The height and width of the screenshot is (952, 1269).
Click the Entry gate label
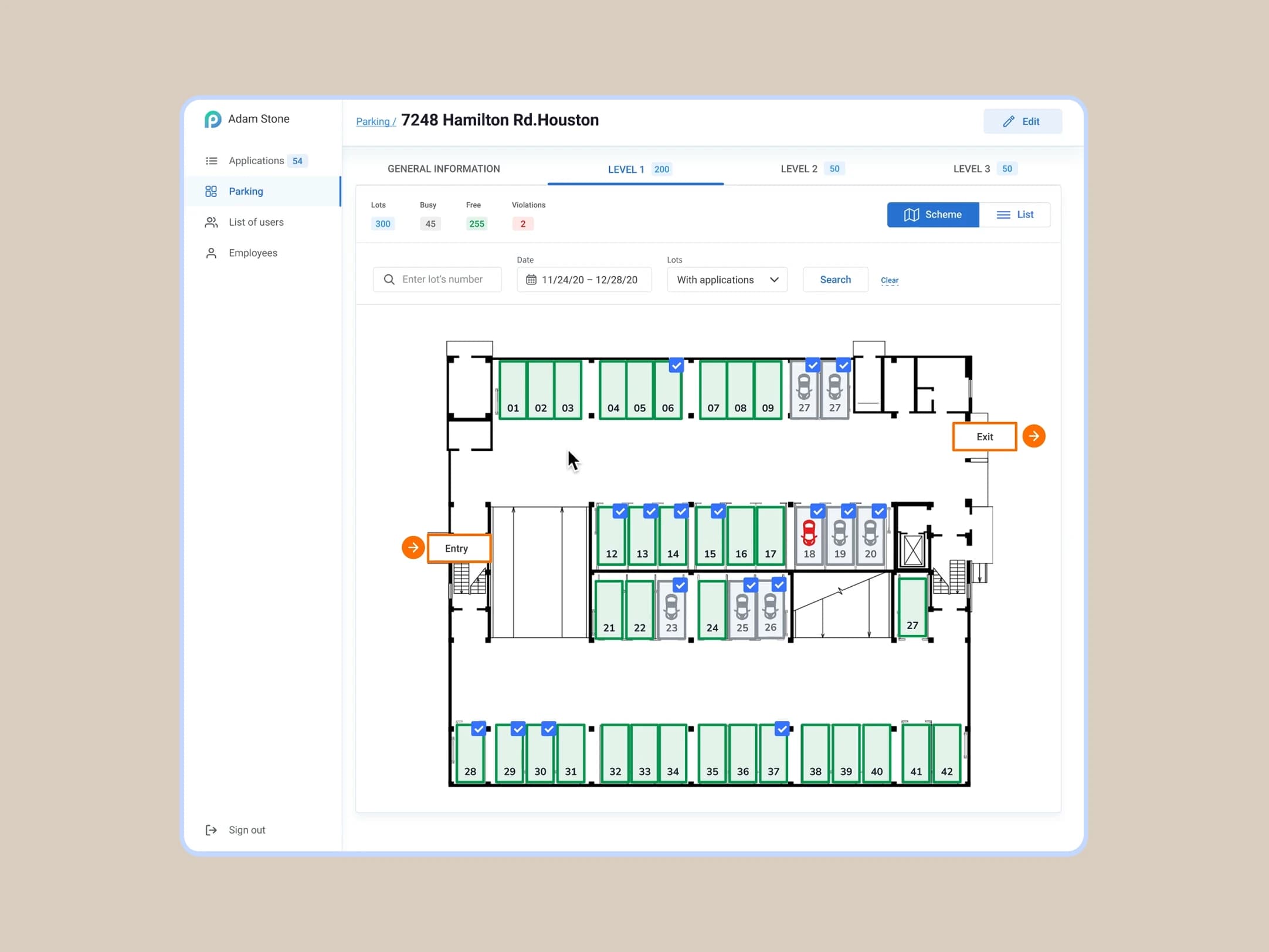click(x=459, y=549)
